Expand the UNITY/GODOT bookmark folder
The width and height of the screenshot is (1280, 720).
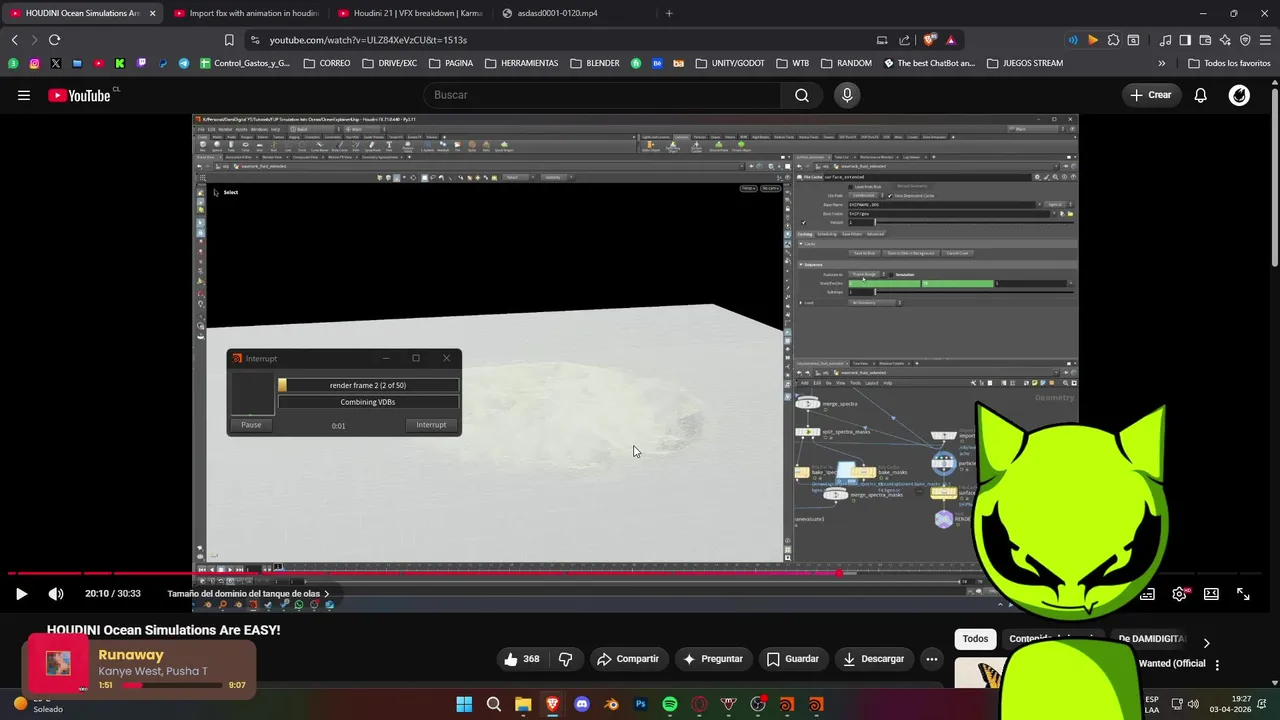pos(730,63)
